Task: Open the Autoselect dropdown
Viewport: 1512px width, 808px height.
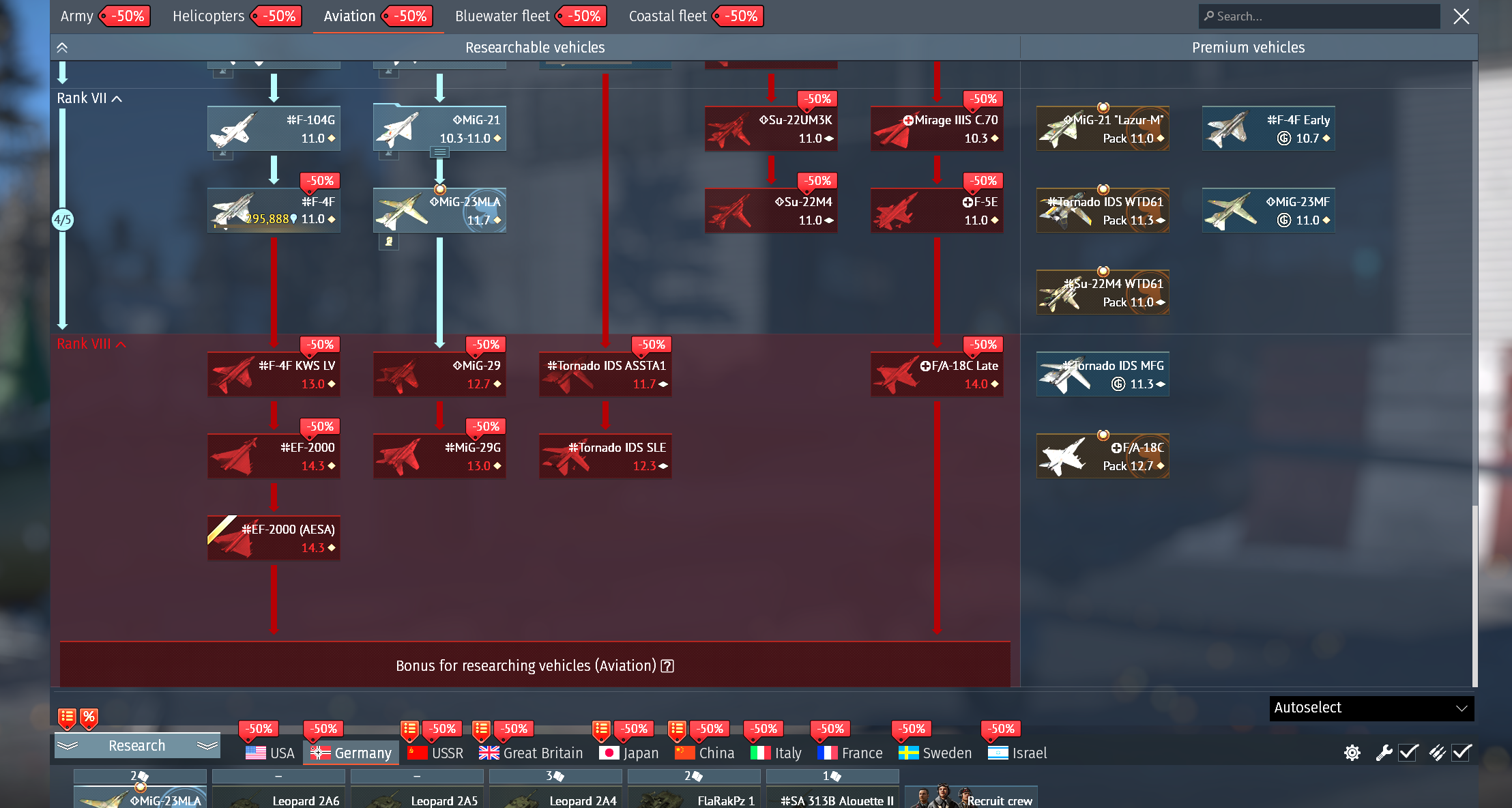Action: [1371, 708]
